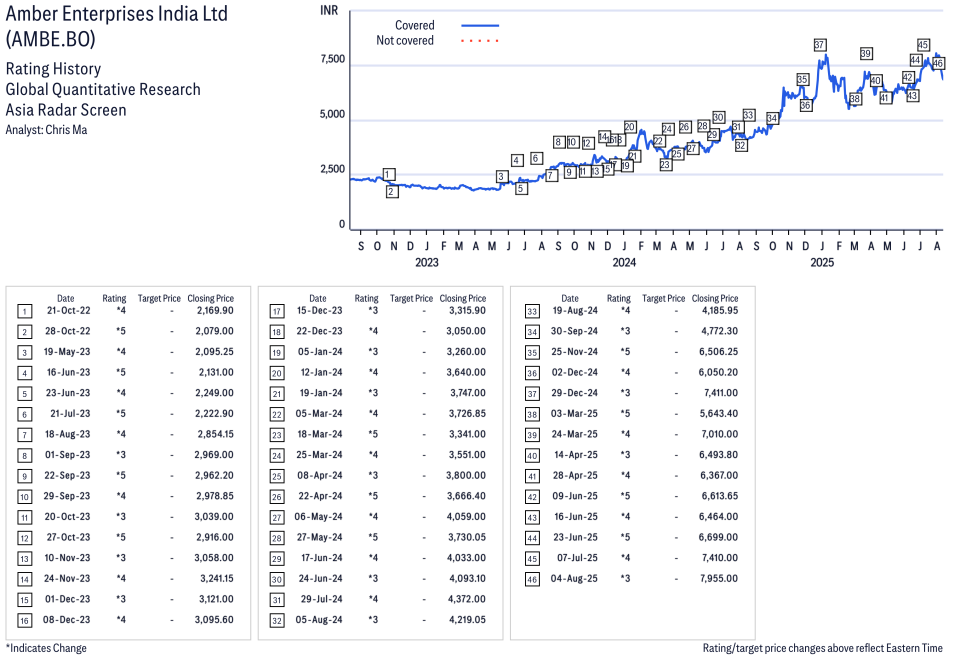Image resolution: width=954 pixels, height=655 pixels.
Task: Click the date 22-Sep-23
Action: coord(67,476)
